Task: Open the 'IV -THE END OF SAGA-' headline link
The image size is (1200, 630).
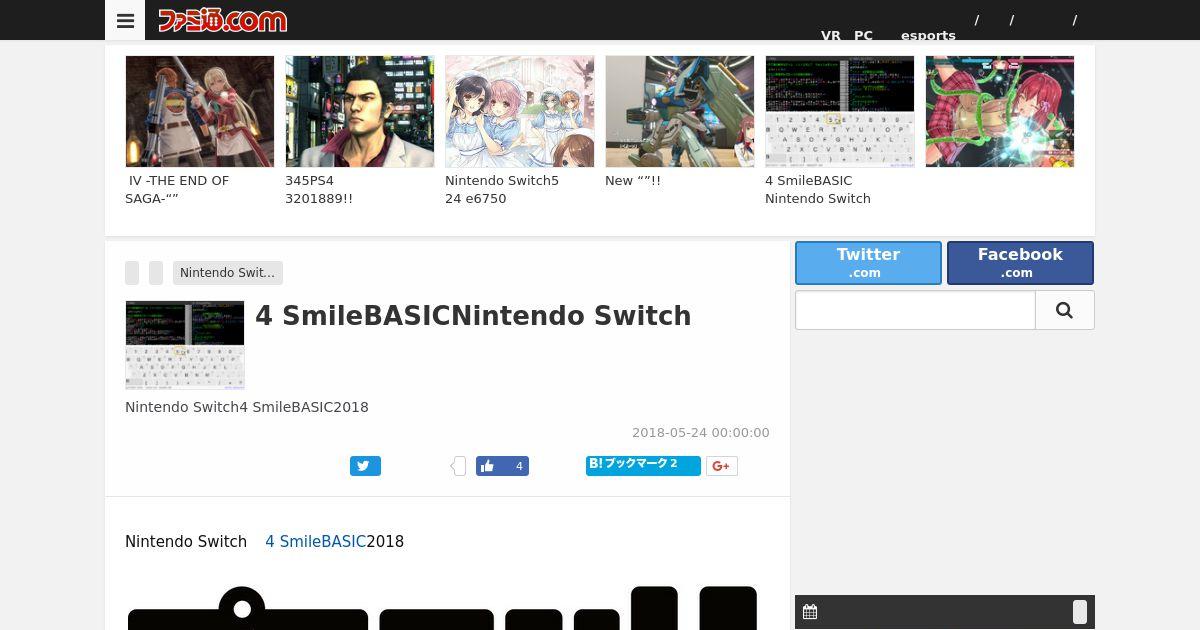Action: 177,190
